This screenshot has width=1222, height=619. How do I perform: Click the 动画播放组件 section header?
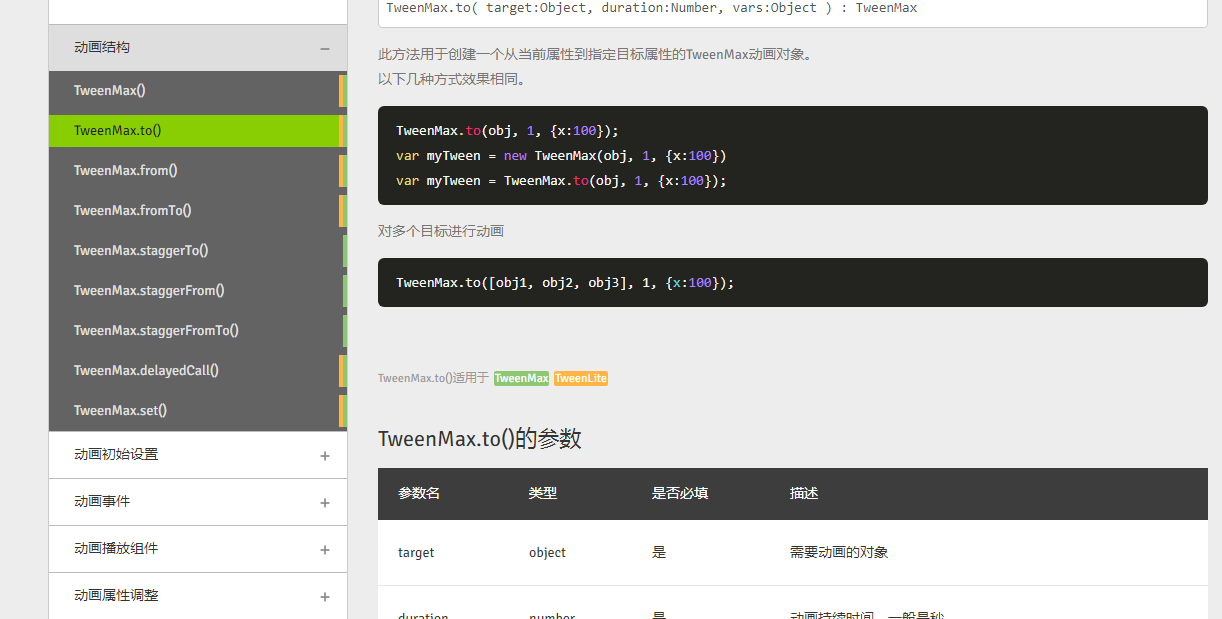198,549
